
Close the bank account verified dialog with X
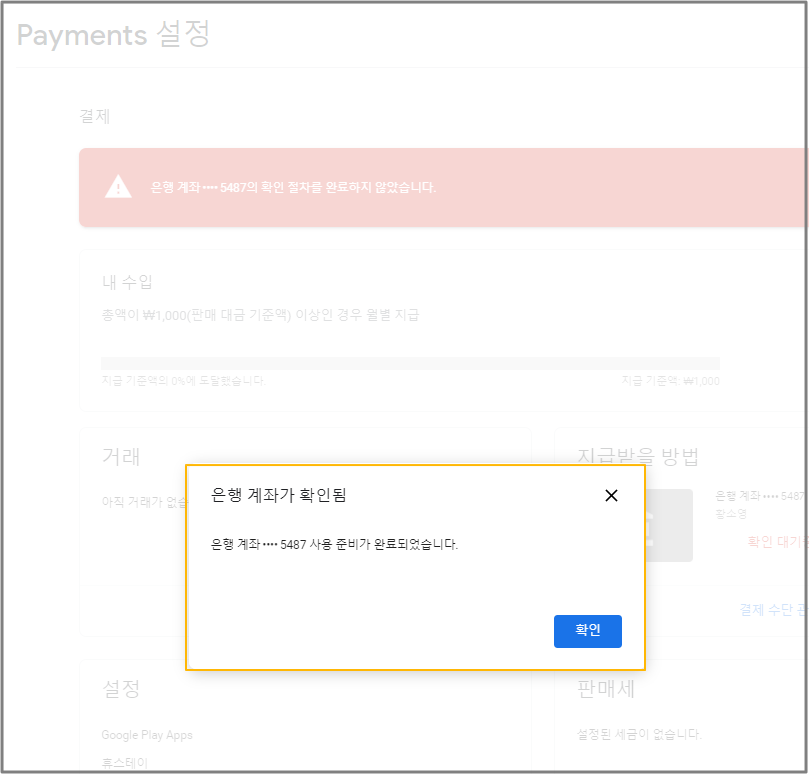click(611, 495)
